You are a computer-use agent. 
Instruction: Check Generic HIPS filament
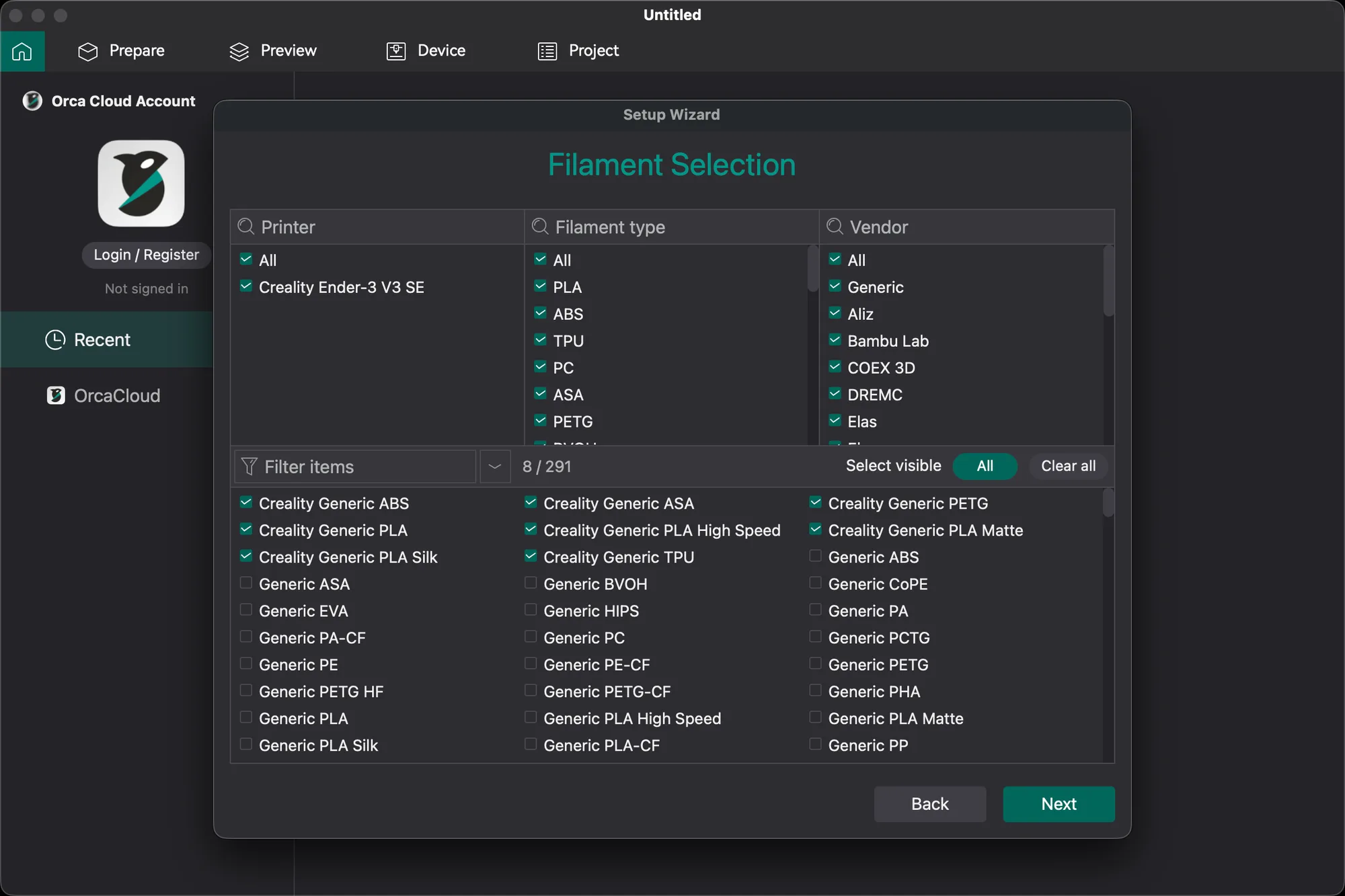(x=531, y=610)
